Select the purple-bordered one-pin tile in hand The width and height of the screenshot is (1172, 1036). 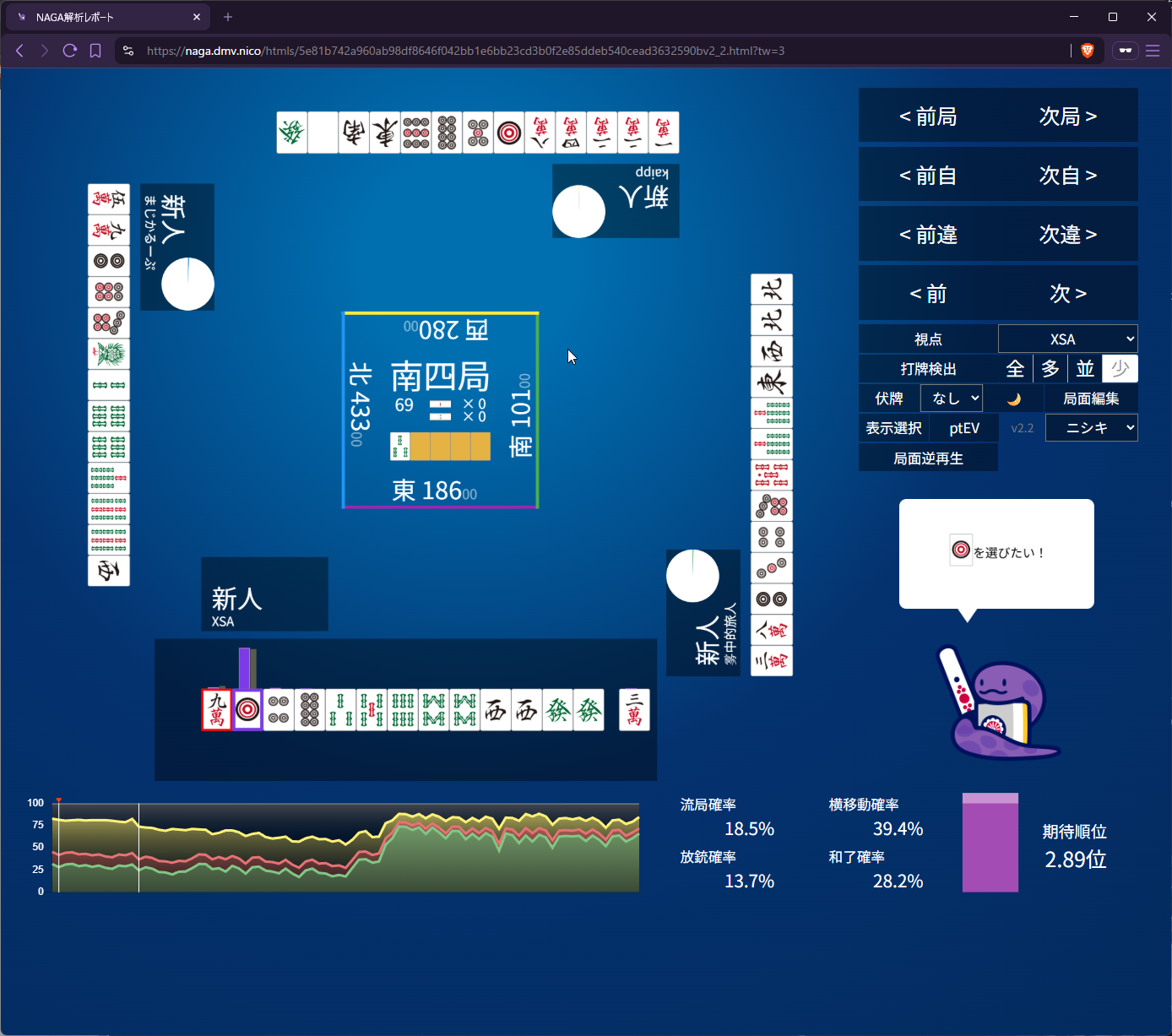pyautogui.click(x=247, y=709)
